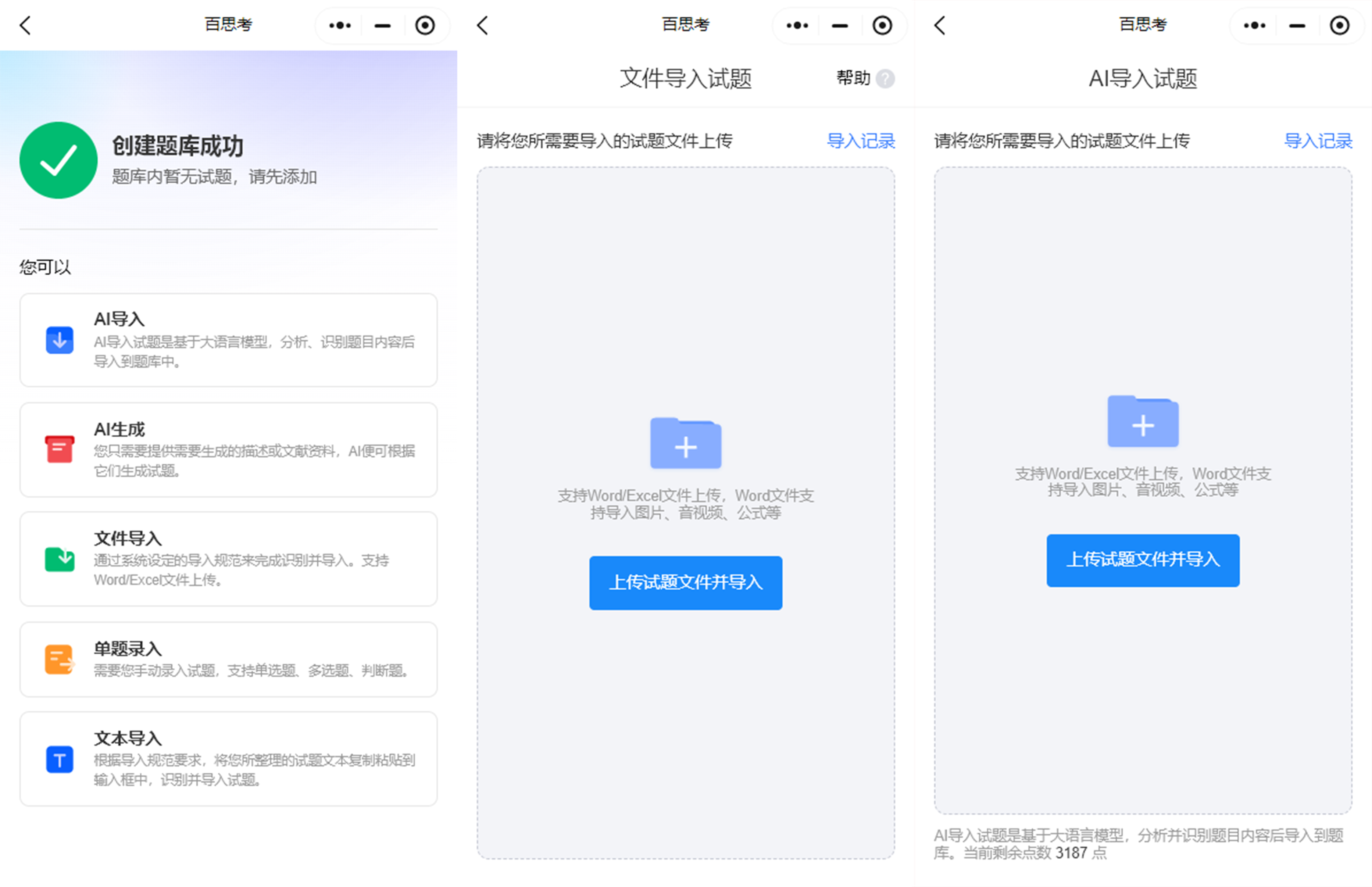Click the green success checkmark icon
Viewport: 1372px width, 887px height.
(58, 160)
